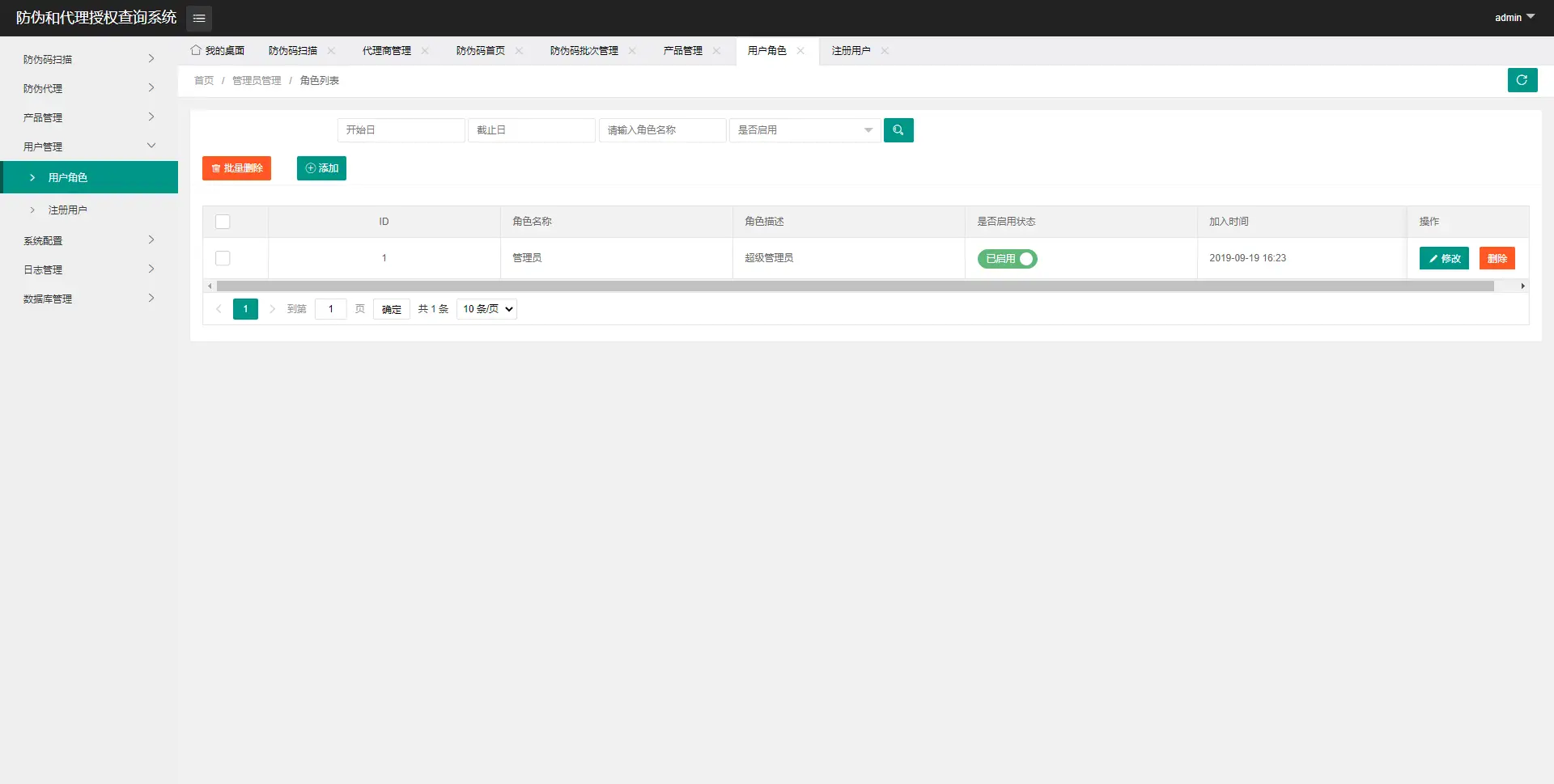Close the 产品管理 tab
The image size is (1554, 784).
point(716,51)
